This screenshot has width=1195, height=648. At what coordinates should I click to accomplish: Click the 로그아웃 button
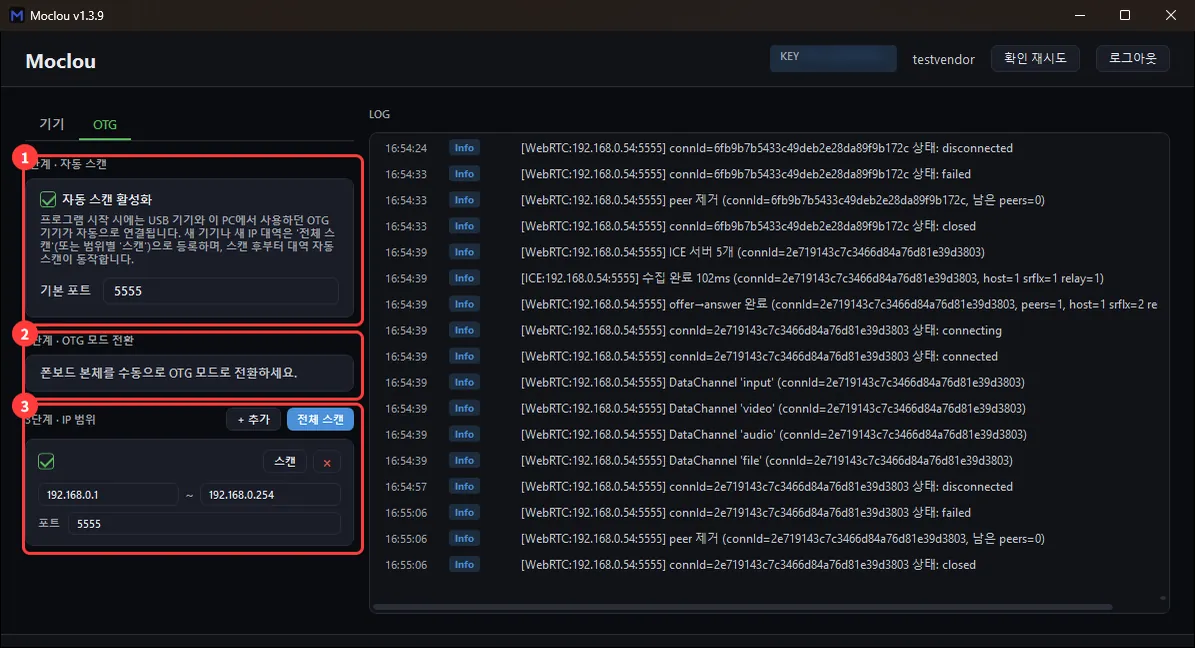coord(1133,59)
